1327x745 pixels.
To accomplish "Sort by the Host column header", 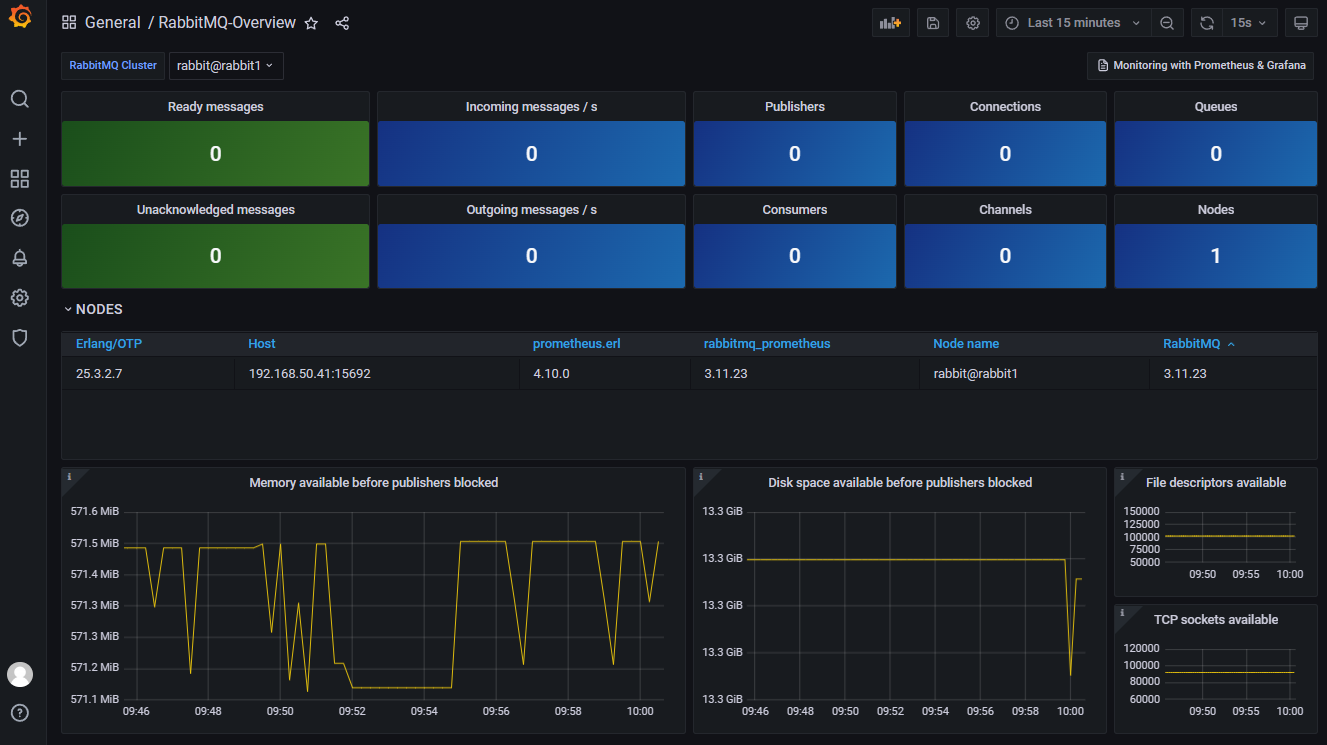I will (x=262, y=344).
